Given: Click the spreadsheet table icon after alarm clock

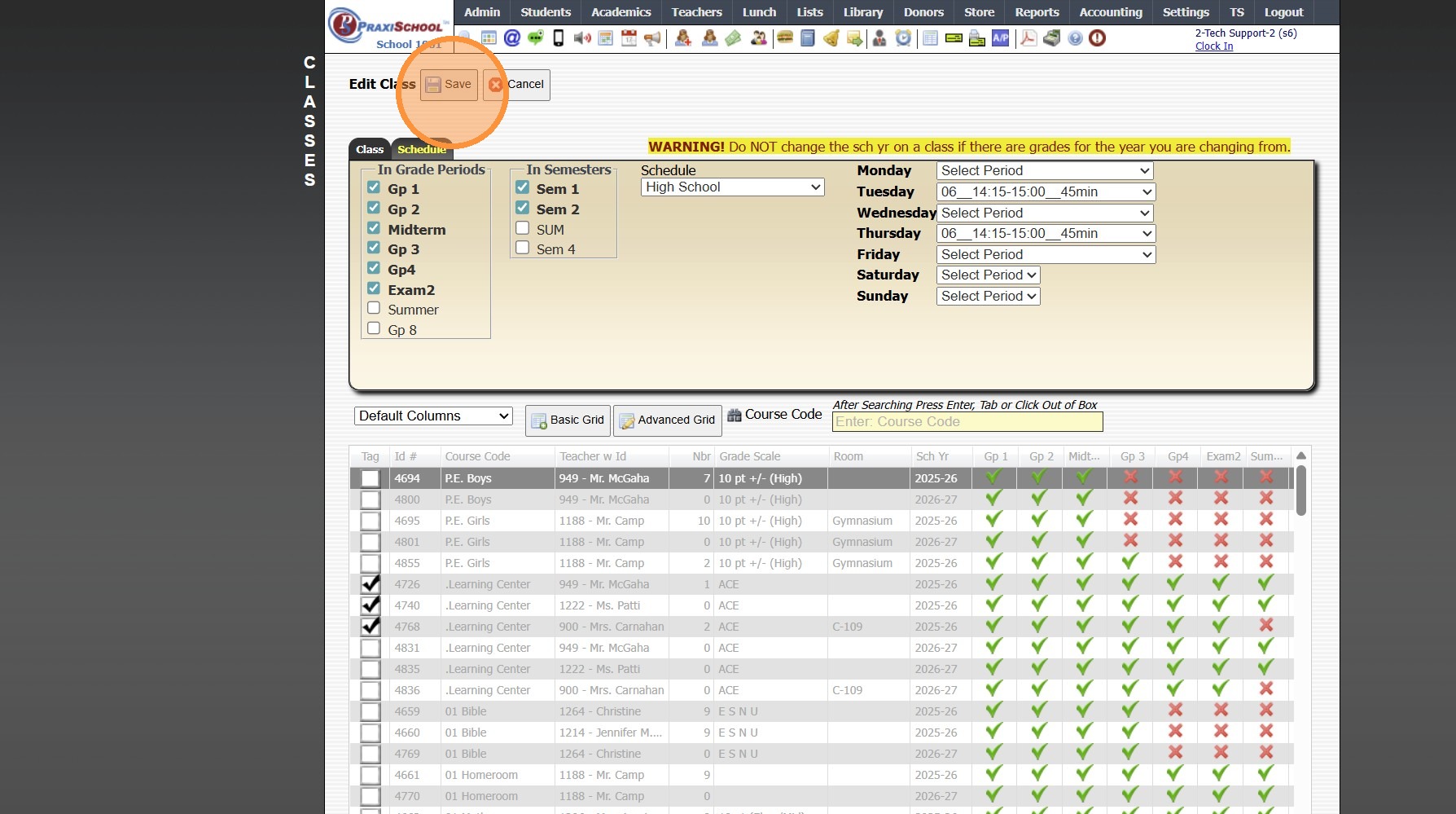Looking at the screenshot, I should pyautogui.click(x=930, y=37).
